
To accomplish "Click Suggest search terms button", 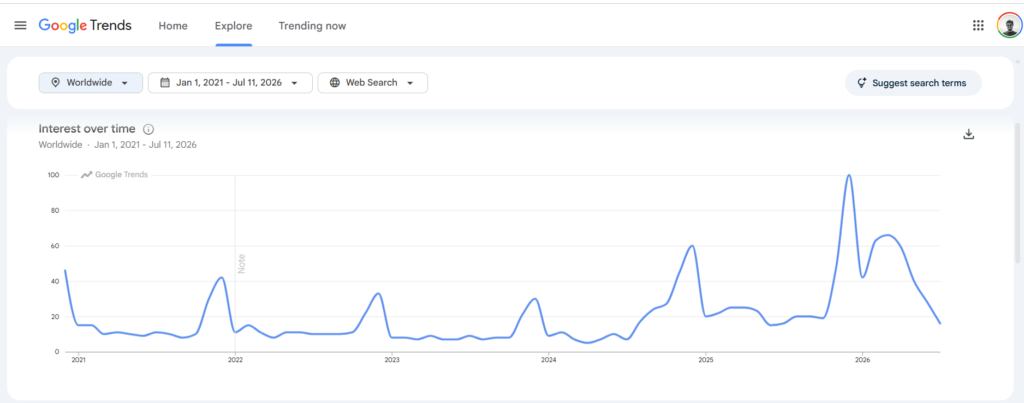I will (x=913, y=83).
